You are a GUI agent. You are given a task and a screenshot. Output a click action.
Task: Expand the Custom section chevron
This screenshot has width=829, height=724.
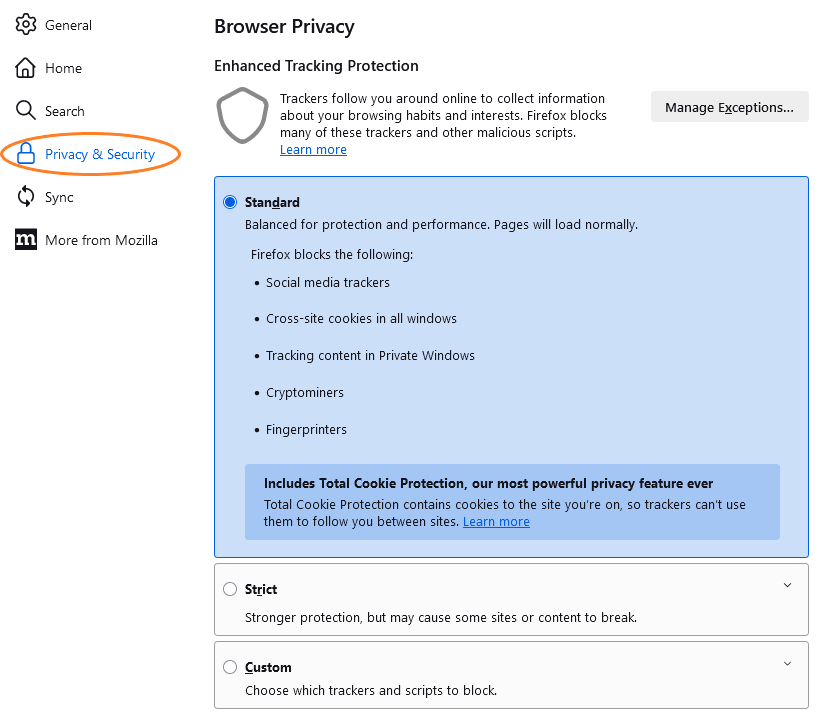(787, 663)
